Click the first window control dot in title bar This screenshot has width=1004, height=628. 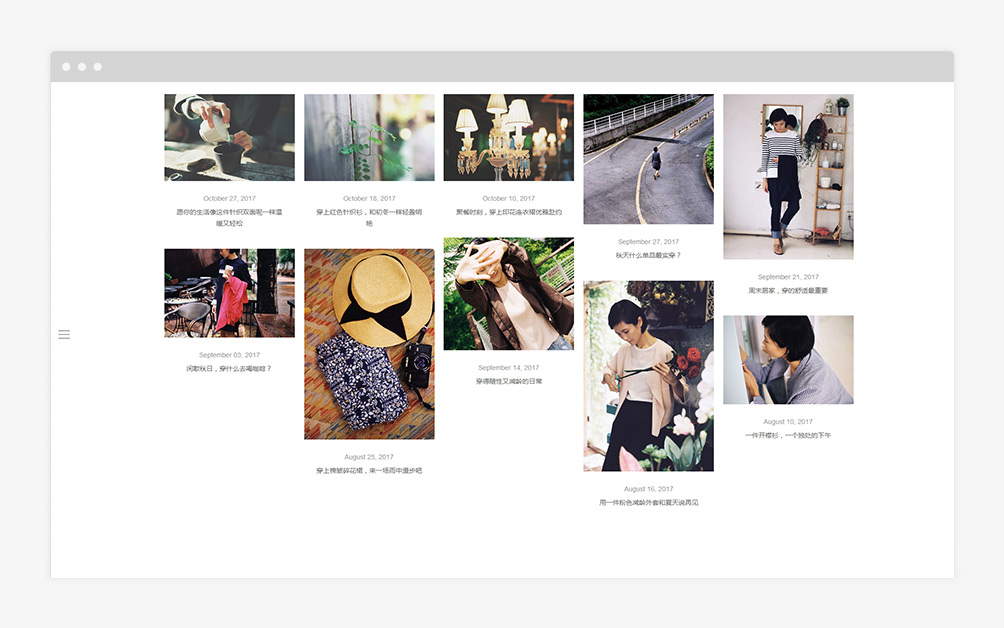[x=66, y=67]
